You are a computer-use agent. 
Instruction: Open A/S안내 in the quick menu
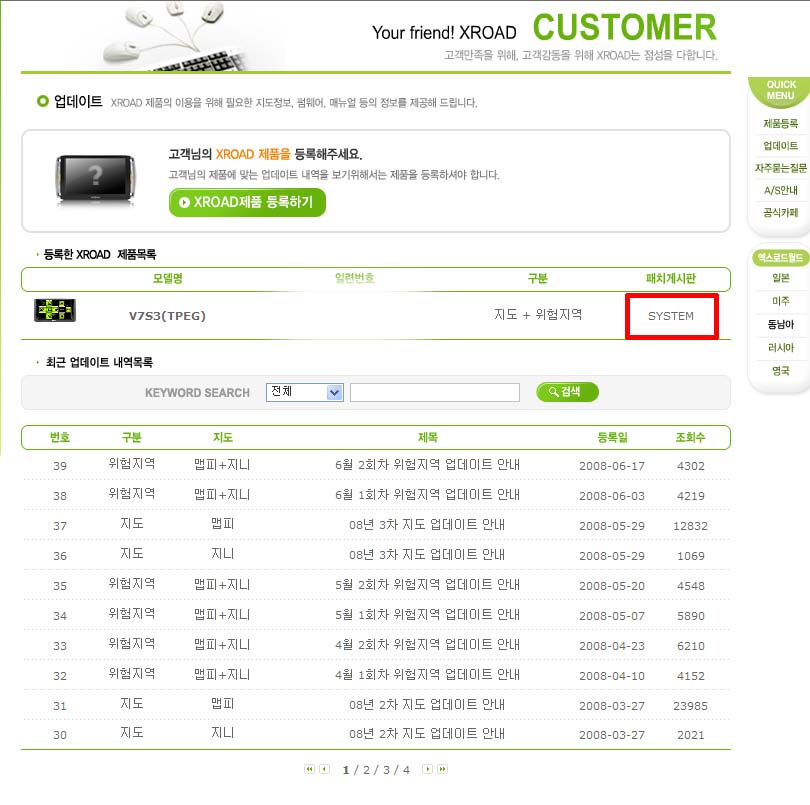coord(780,190)
